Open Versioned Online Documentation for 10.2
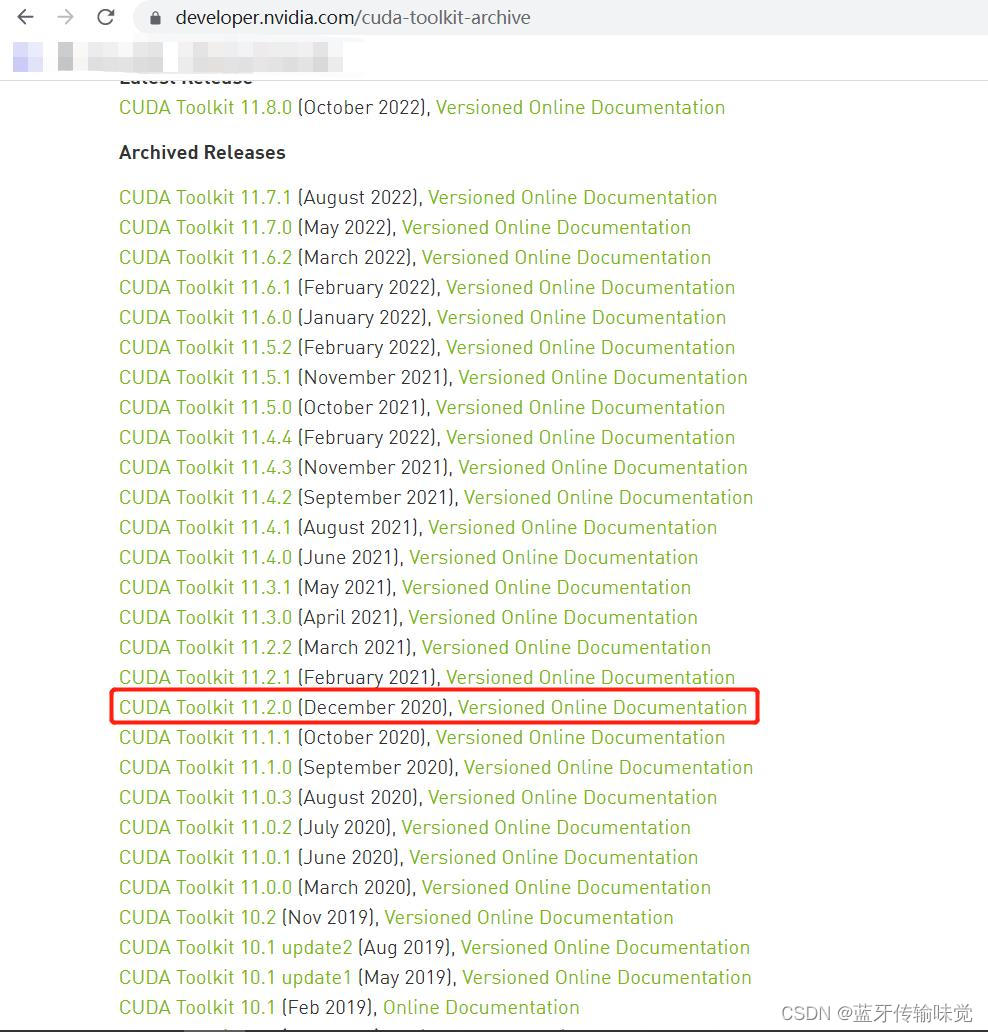 529,917
